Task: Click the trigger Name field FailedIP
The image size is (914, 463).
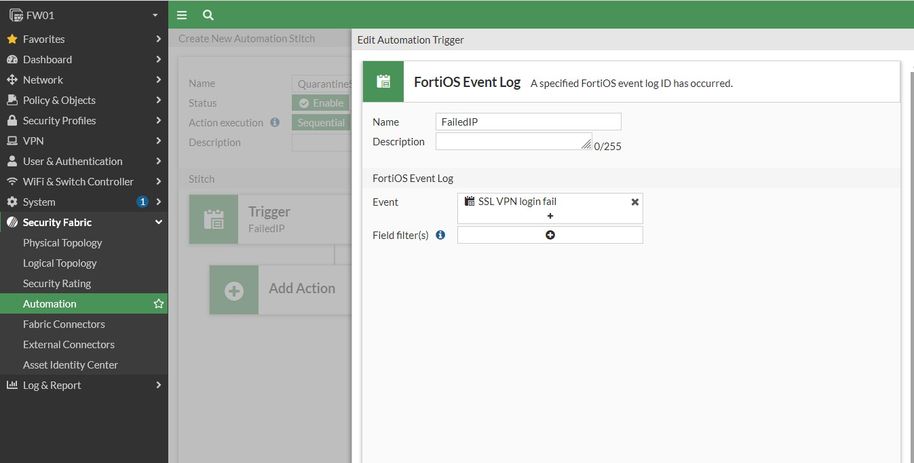Action: [528, 122]
